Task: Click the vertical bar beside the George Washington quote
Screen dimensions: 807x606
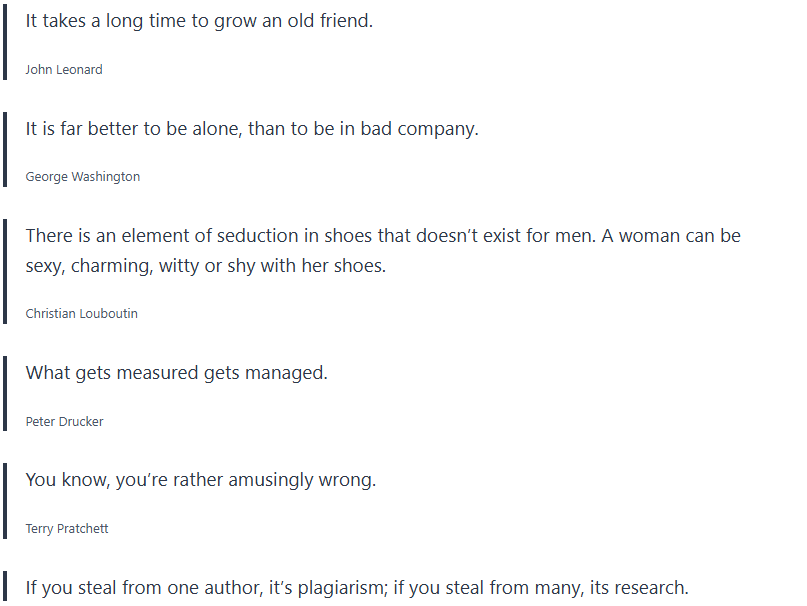Action: (5, 150)
